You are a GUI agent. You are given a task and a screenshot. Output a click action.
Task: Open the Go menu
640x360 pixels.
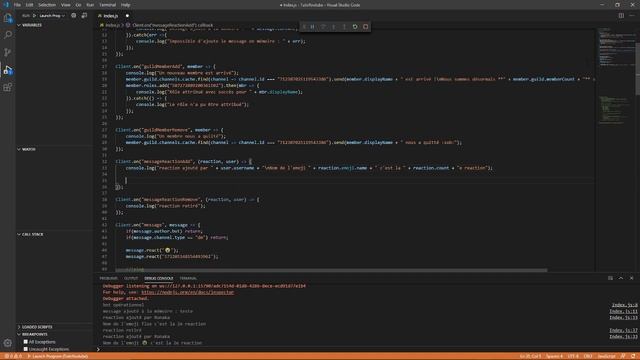(x=78, y=5)
